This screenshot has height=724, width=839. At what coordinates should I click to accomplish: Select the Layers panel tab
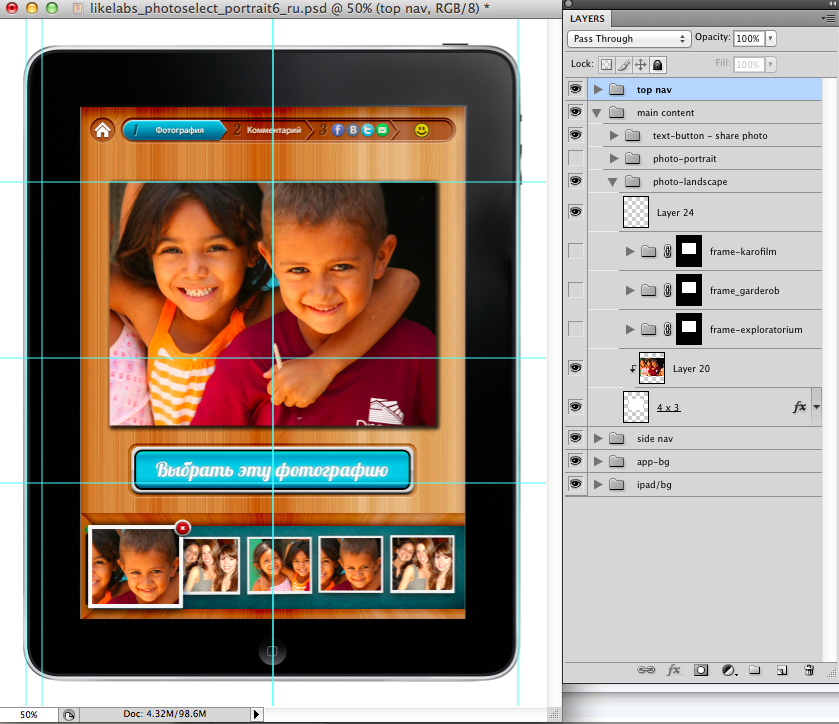(x=588, y=18)
